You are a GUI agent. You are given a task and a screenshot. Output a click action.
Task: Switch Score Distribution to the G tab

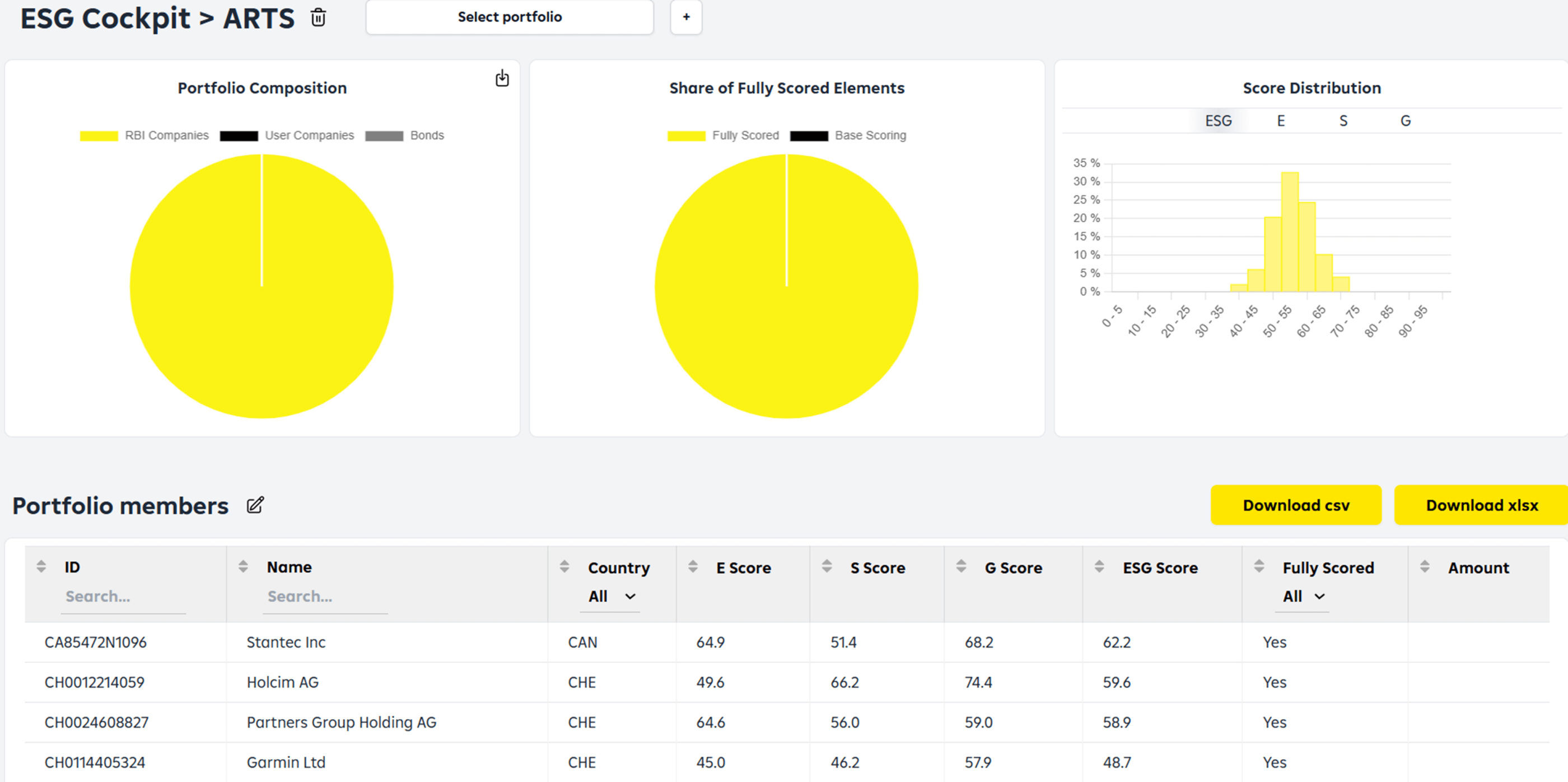1405,120
